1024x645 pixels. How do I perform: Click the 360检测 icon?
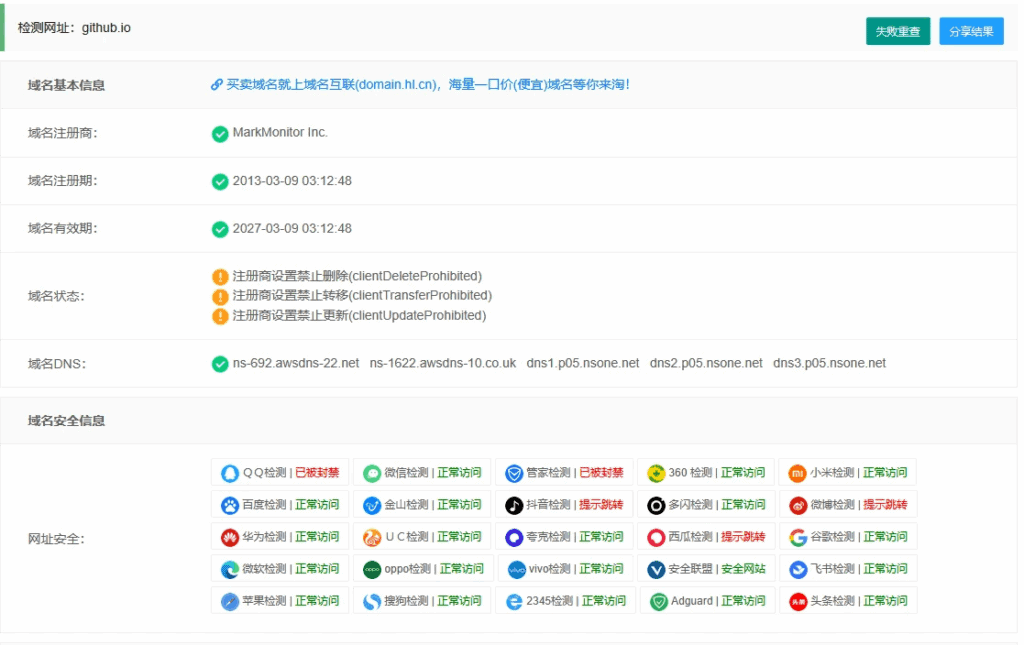pos(656,473)
